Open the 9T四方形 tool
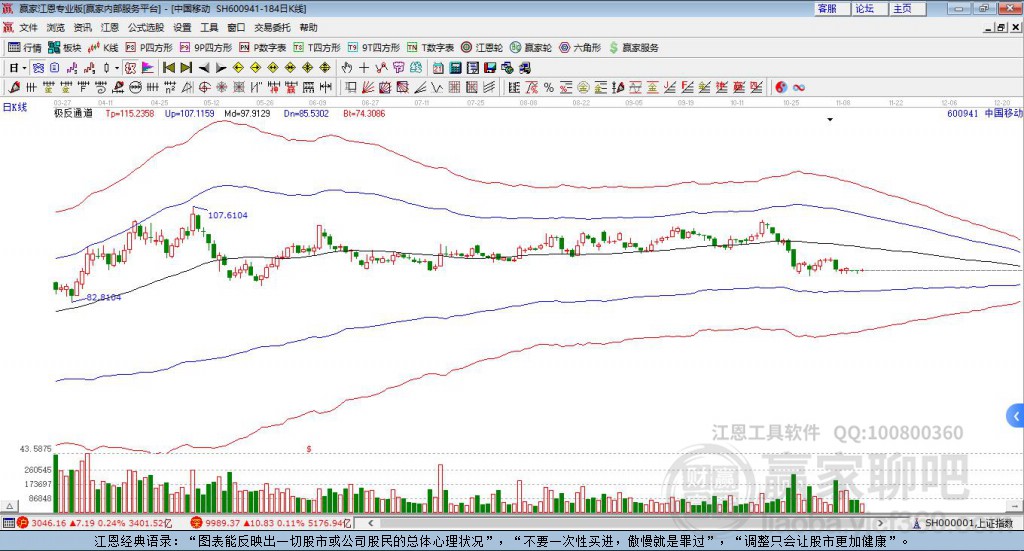Image resolution: width=1024 pixels, height=551 pixels. coord(374,48)
